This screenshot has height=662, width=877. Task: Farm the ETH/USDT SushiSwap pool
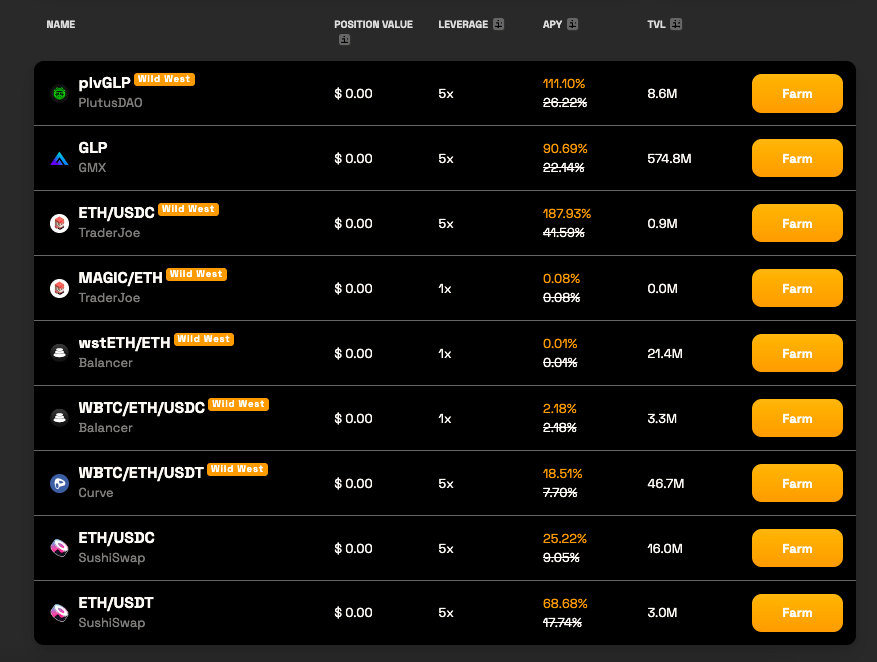[797, 613]
